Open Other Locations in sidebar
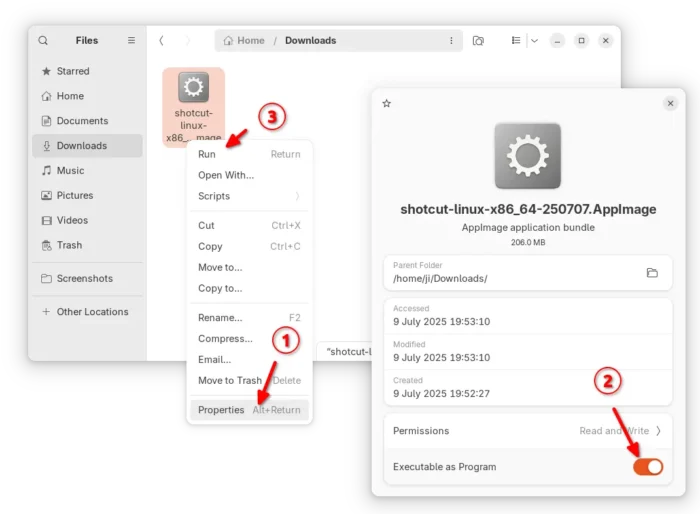This screenshot has height=514, width=700. point(92,312)
